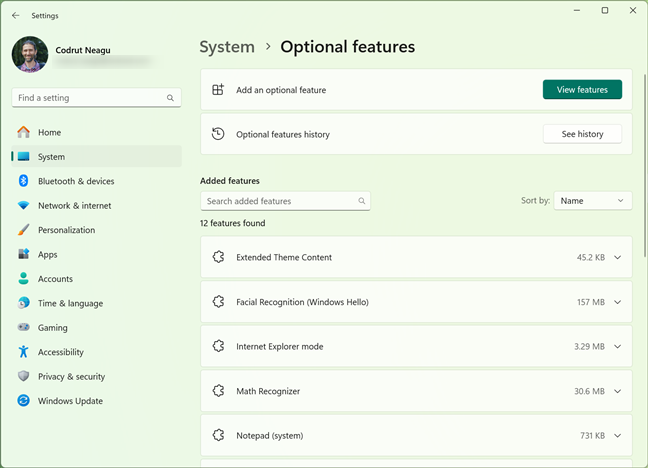Click the System breadcrumb link
The height and width of the screenshot is (468, 648).
[x=227, y=47]
